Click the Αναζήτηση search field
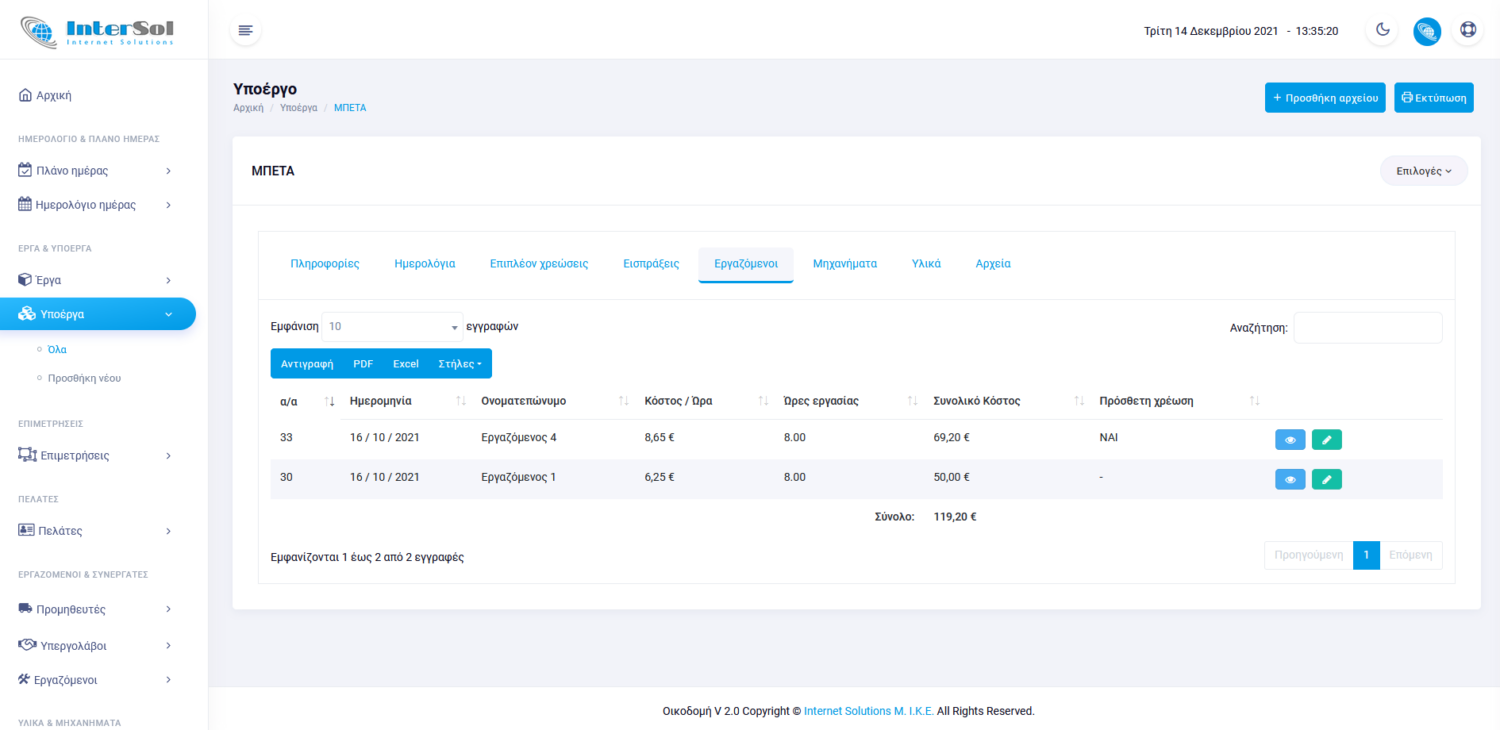This screenshot has width=1500, height=730. click(1367, 328)
